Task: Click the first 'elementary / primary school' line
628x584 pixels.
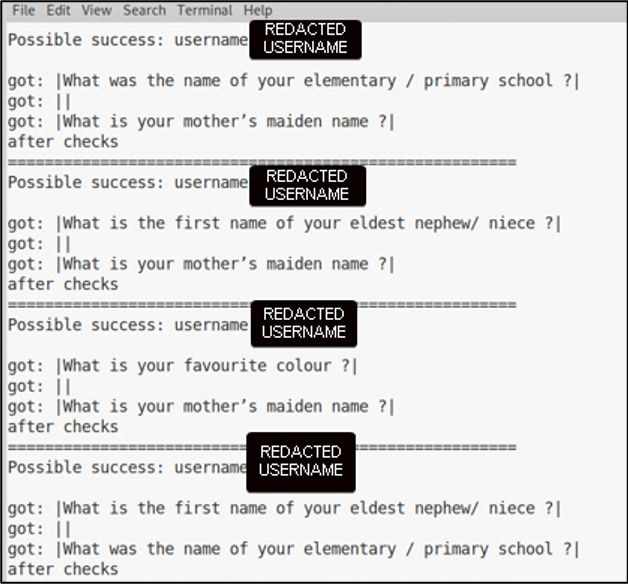Action: [294, 81]
